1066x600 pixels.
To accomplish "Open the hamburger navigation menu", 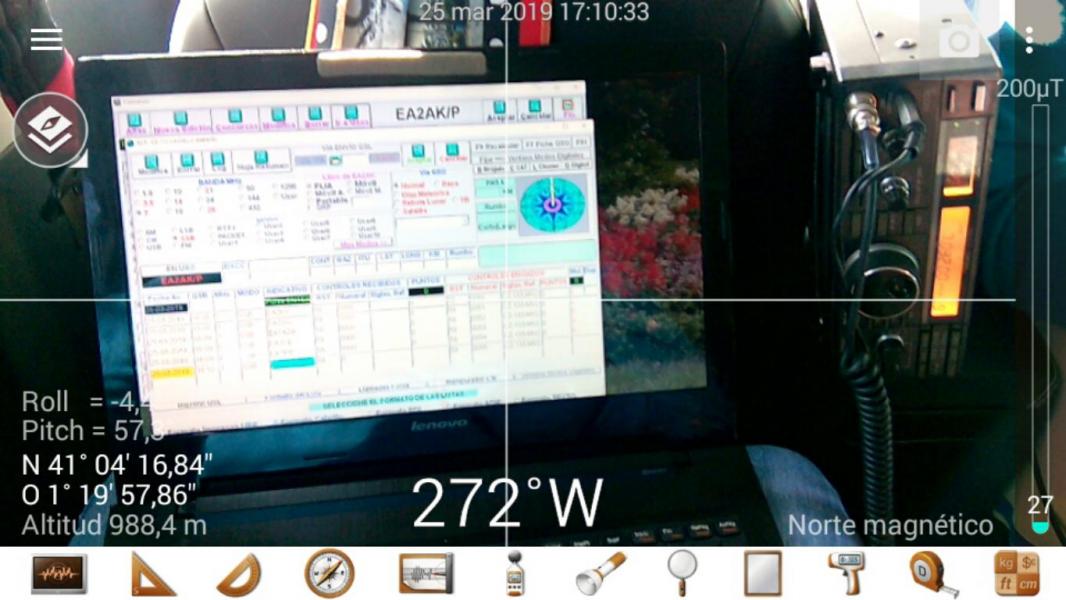I will coord(46,39).
